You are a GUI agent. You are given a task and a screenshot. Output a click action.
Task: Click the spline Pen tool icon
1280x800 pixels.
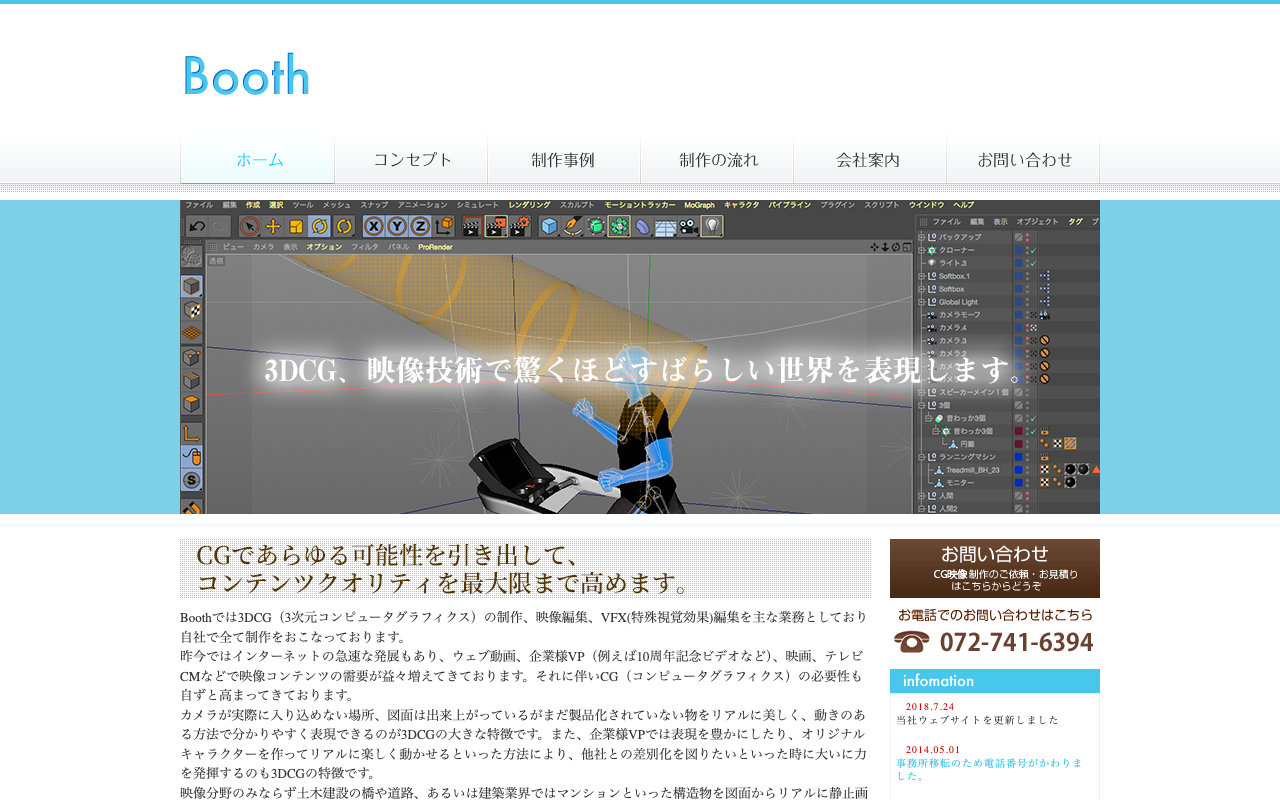click(572, 226)
